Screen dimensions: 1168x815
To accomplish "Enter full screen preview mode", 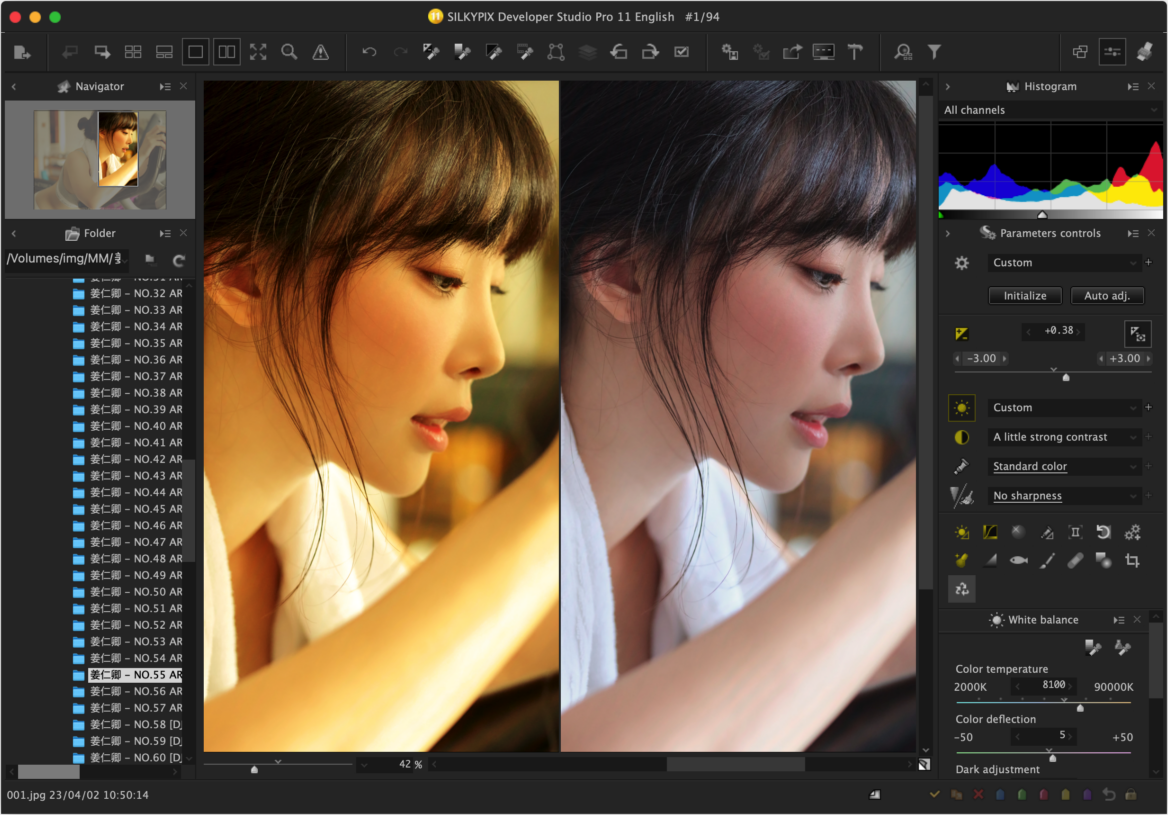I will tap(258, 52).
